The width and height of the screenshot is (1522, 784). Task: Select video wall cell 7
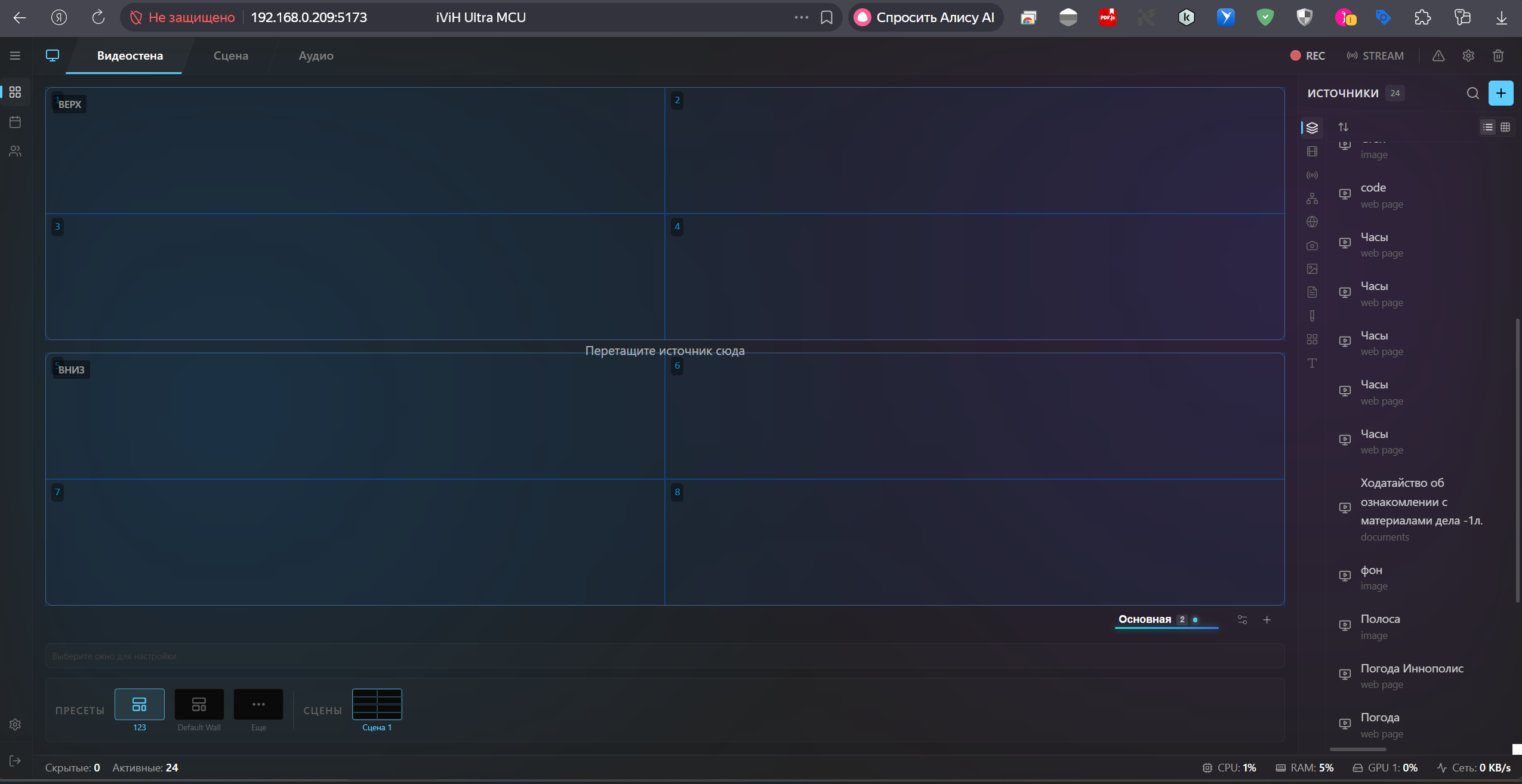pyautogui.click(x=355, y=542)
